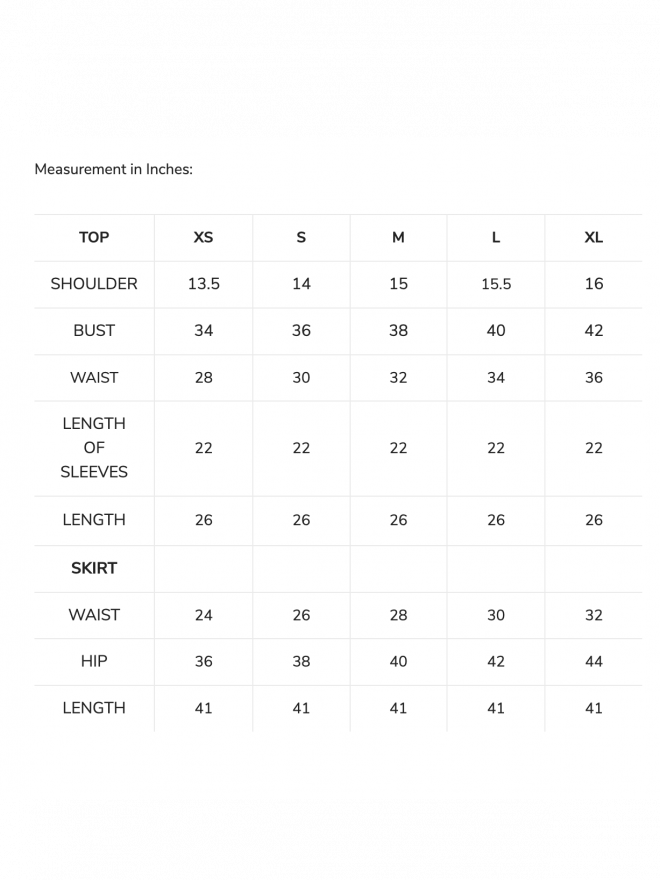
Task: Click the LENGTH OF SLEEVES row label
Action: (x=94, y=448)
